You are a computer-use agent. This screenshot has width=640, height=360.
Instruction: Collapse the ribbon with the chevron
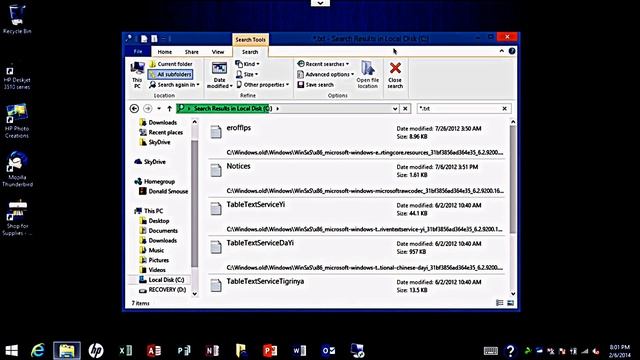502,51
